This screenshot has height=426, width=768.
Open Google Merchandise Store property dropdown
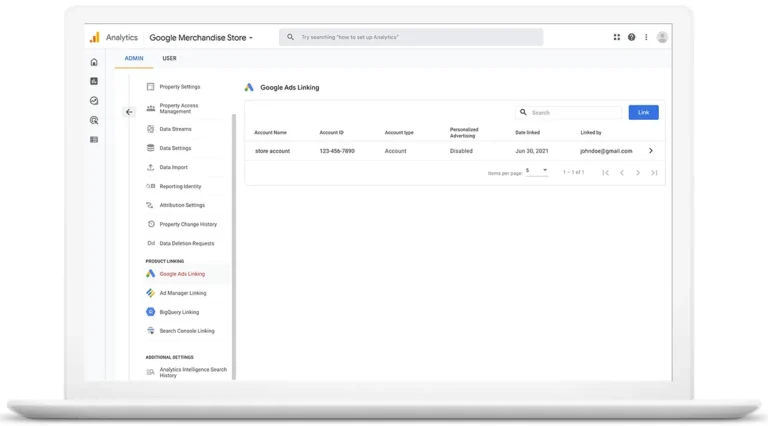(x=201, y=38)
